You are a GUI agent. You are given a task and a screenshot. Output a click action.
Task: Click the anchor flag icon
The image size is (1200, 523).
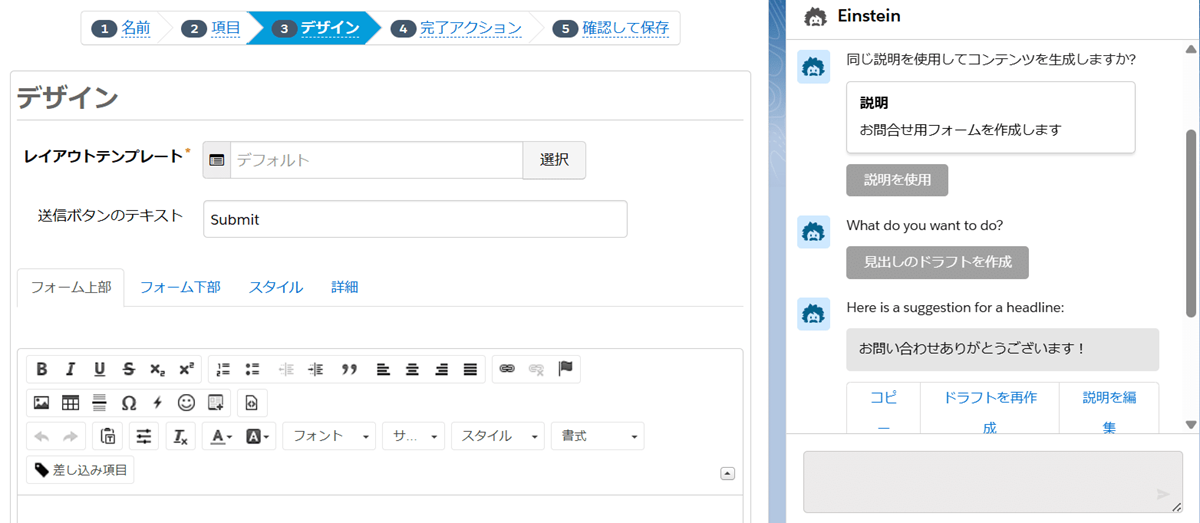pos(565,369)
